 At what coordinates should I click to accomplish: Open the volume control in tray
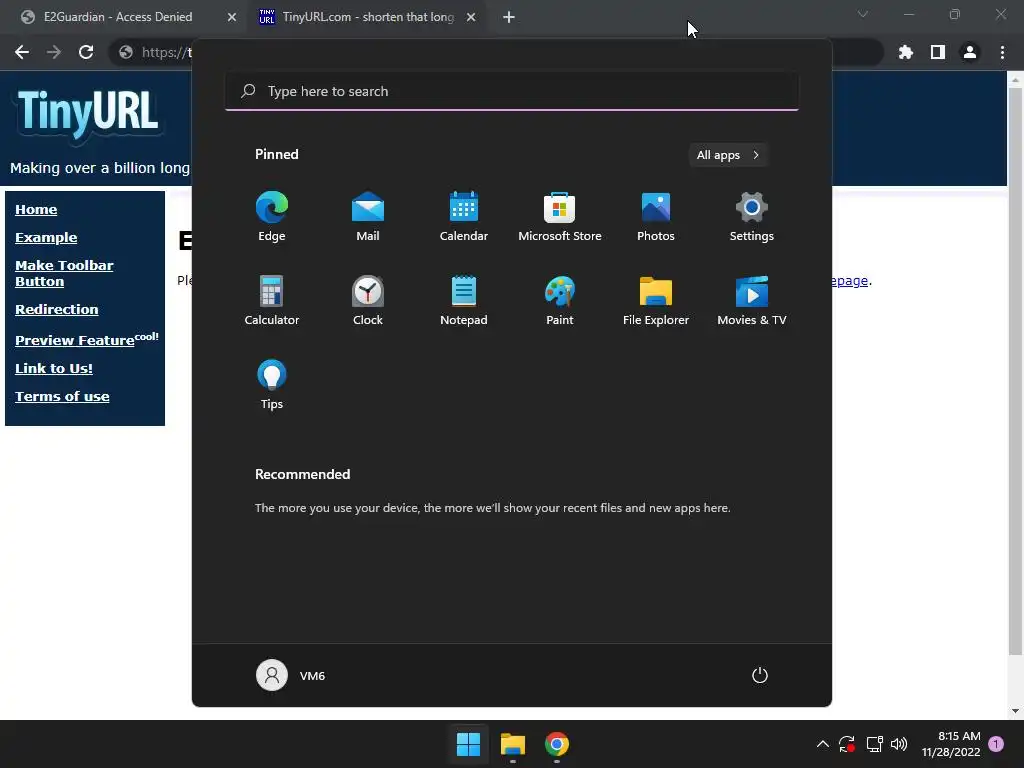(899, 744)
